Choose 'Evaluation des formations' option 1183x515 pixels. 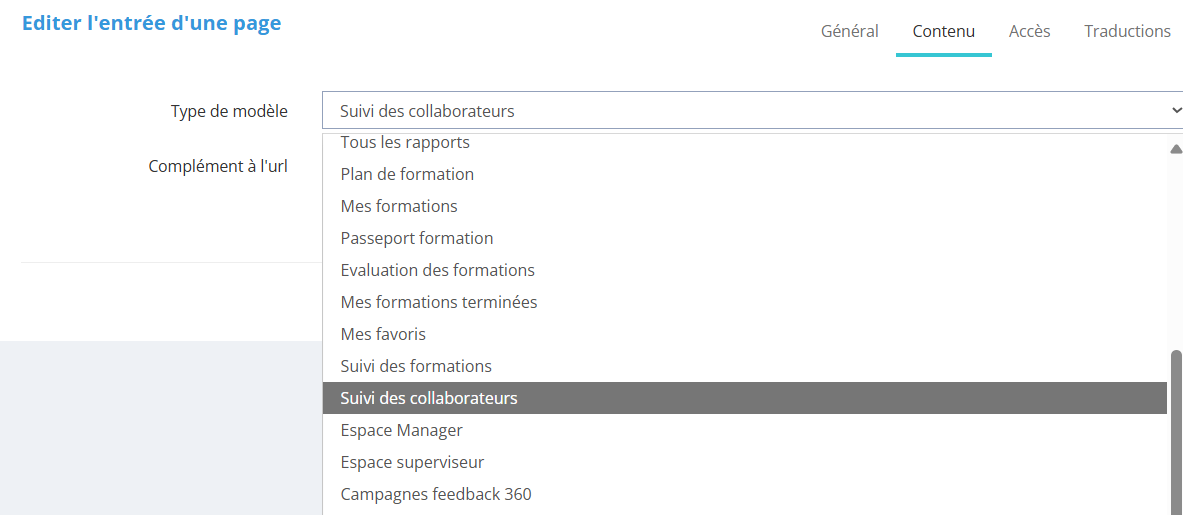point(437,270)
